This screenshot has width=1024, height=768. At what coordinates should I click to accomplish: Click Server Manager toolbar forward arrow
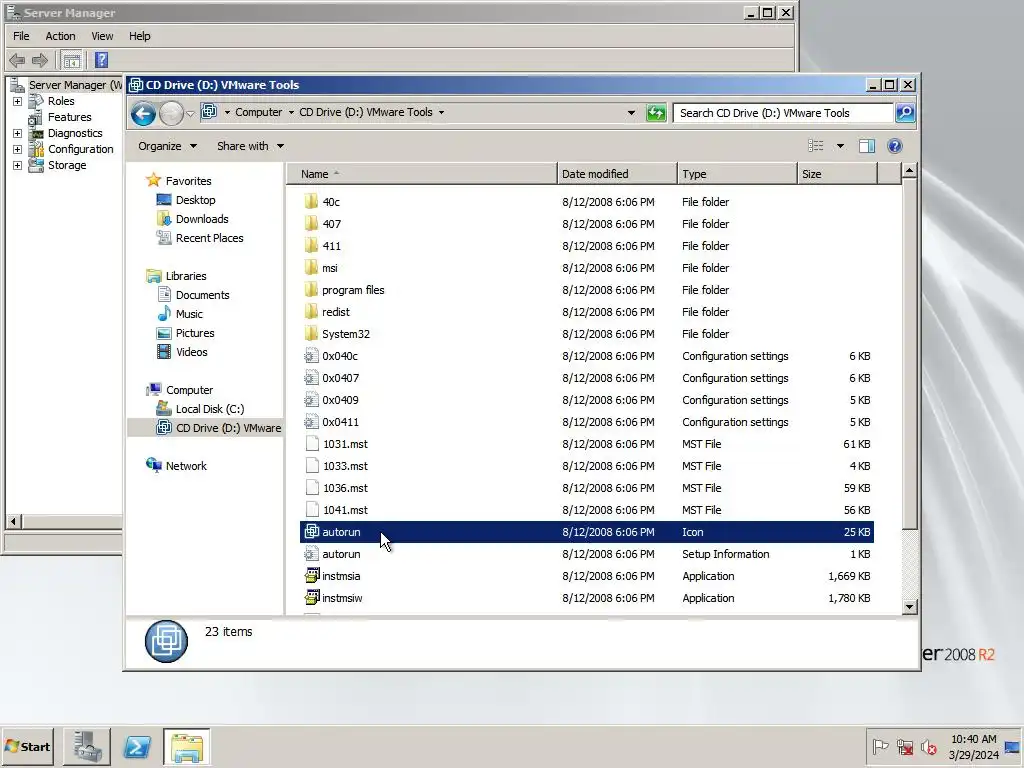coord(40,61)
